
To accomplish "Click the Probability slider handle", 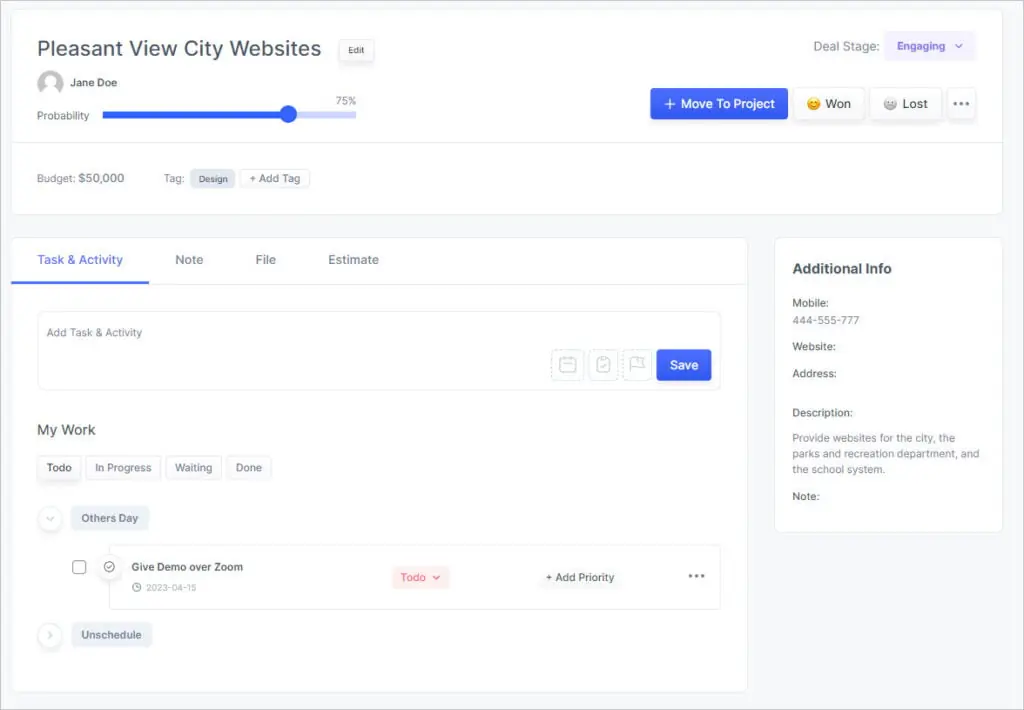I will pos(288,115).
